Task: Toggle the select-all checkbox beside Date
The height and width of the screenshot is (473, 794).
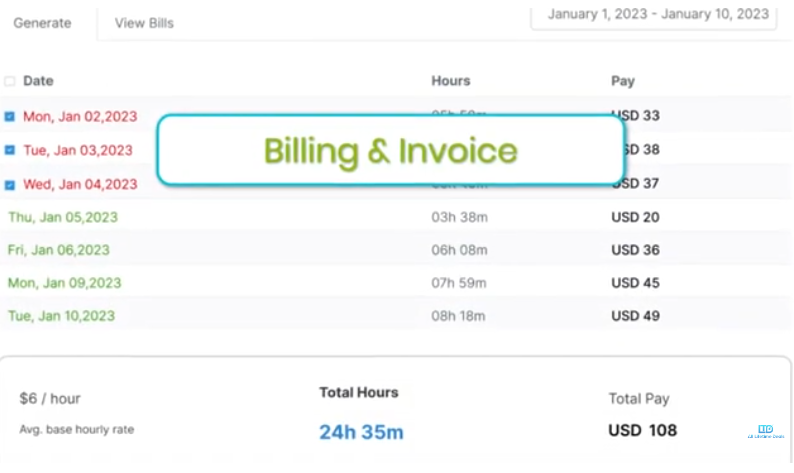Action: tap(10, 81)
